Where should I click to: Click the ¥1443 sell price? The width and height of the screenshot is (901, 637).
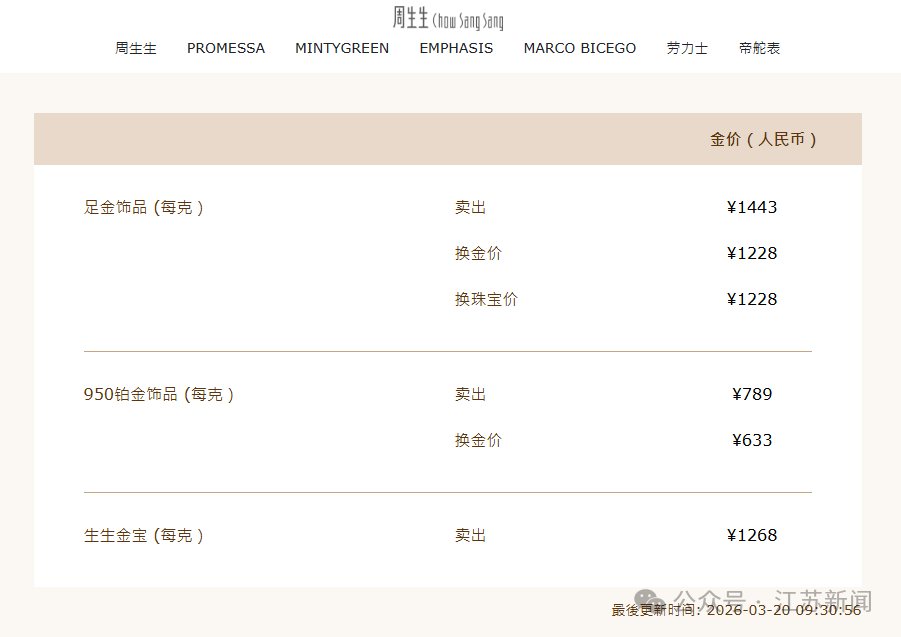click(x=752, y=207)
